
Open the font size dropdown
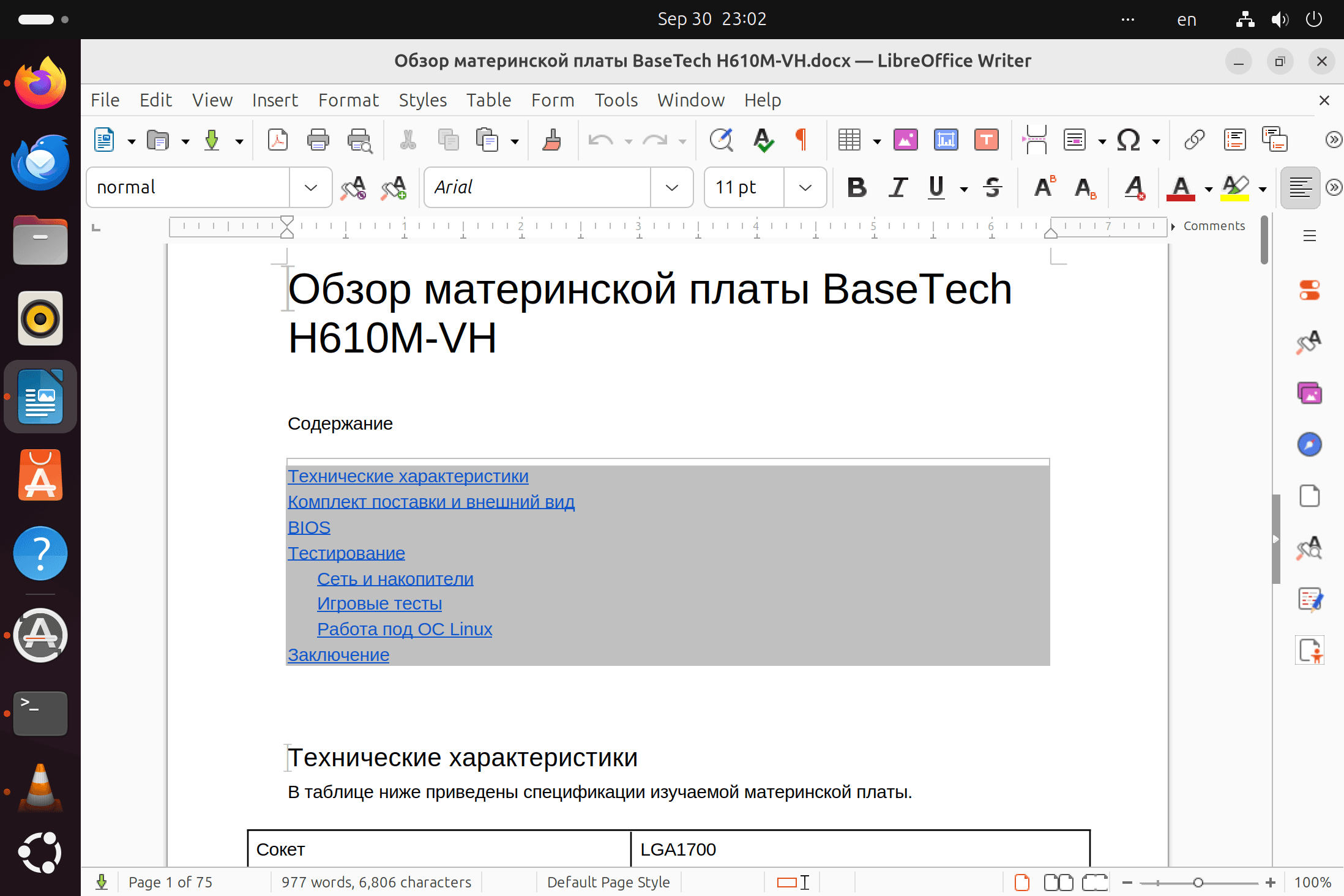(805, 187)
